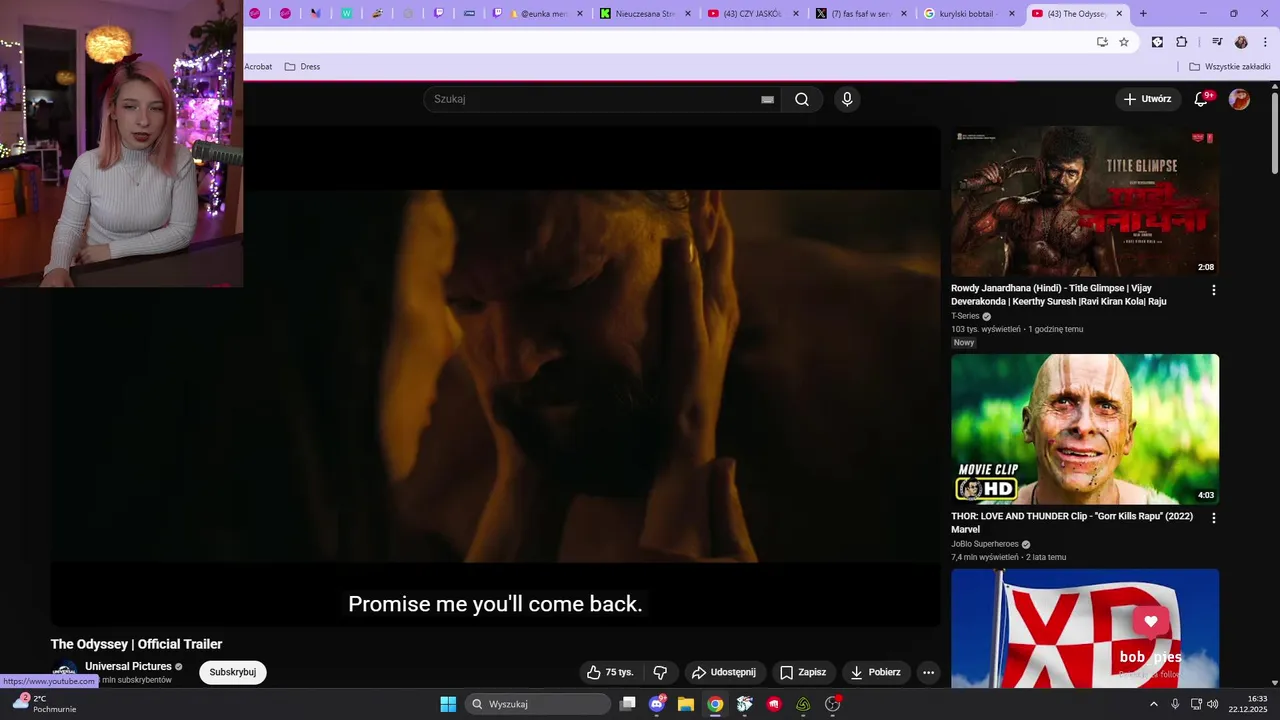Open volume control in system tray
Screen dimensions: 1280x720
pos(1213,704)
